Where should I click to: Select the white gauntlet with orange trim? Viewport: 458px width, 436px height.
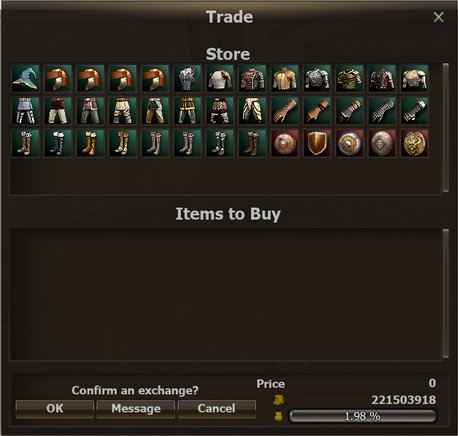[x=414, y=111]
